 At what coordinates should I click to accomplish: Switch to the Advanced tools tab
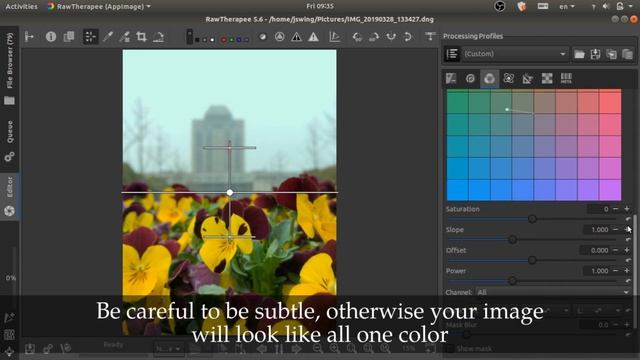pyautogui.click(x=509, y=78)
